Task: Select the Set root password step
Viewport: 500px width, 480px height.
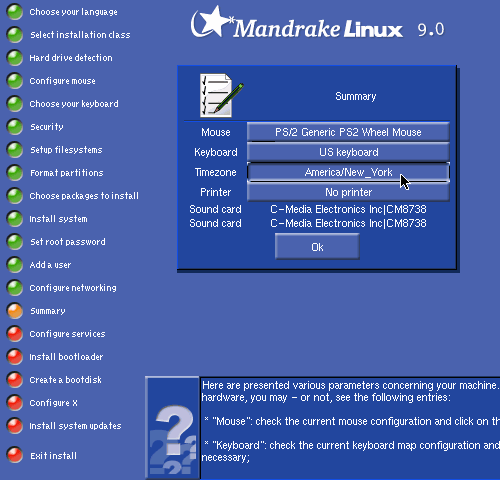Action: (68, 242)
